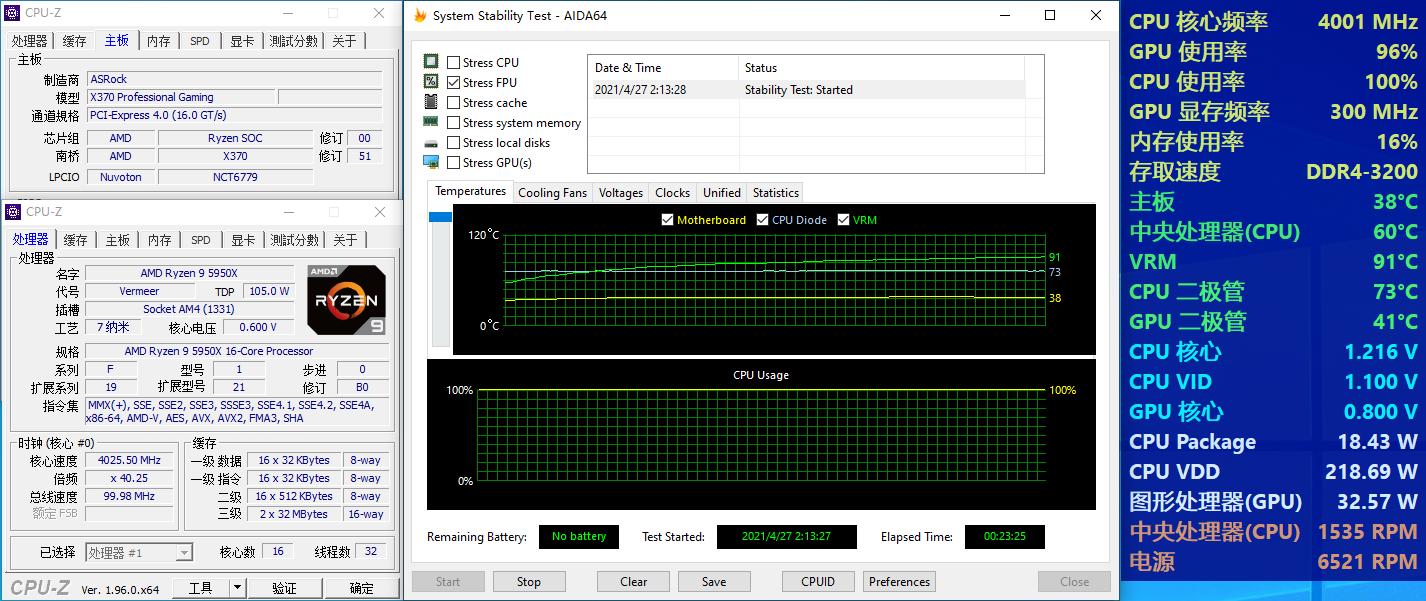Click the cache chip icon beside Stress cache
This screenshot has width=1426, height=601.
pyautogui.click(x=431, y=102)
